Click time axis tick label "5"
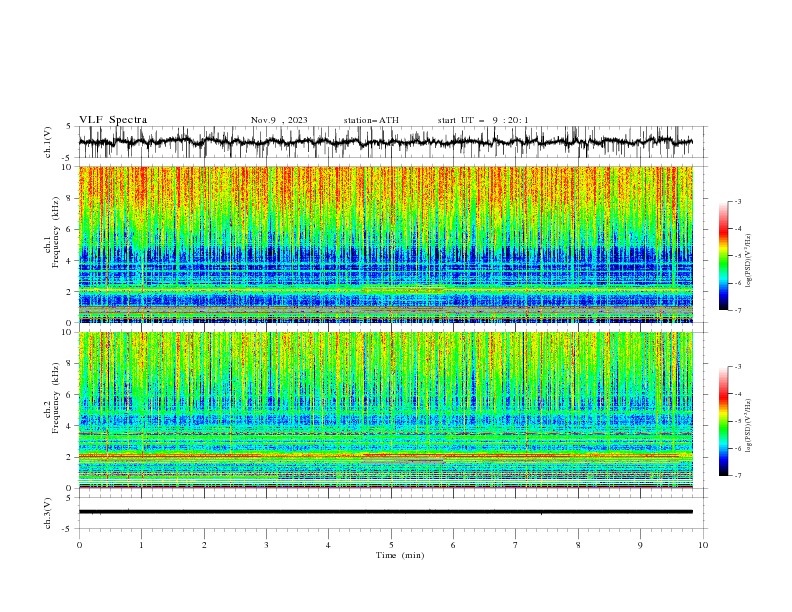Screen dimensions: 792x612 391,545
